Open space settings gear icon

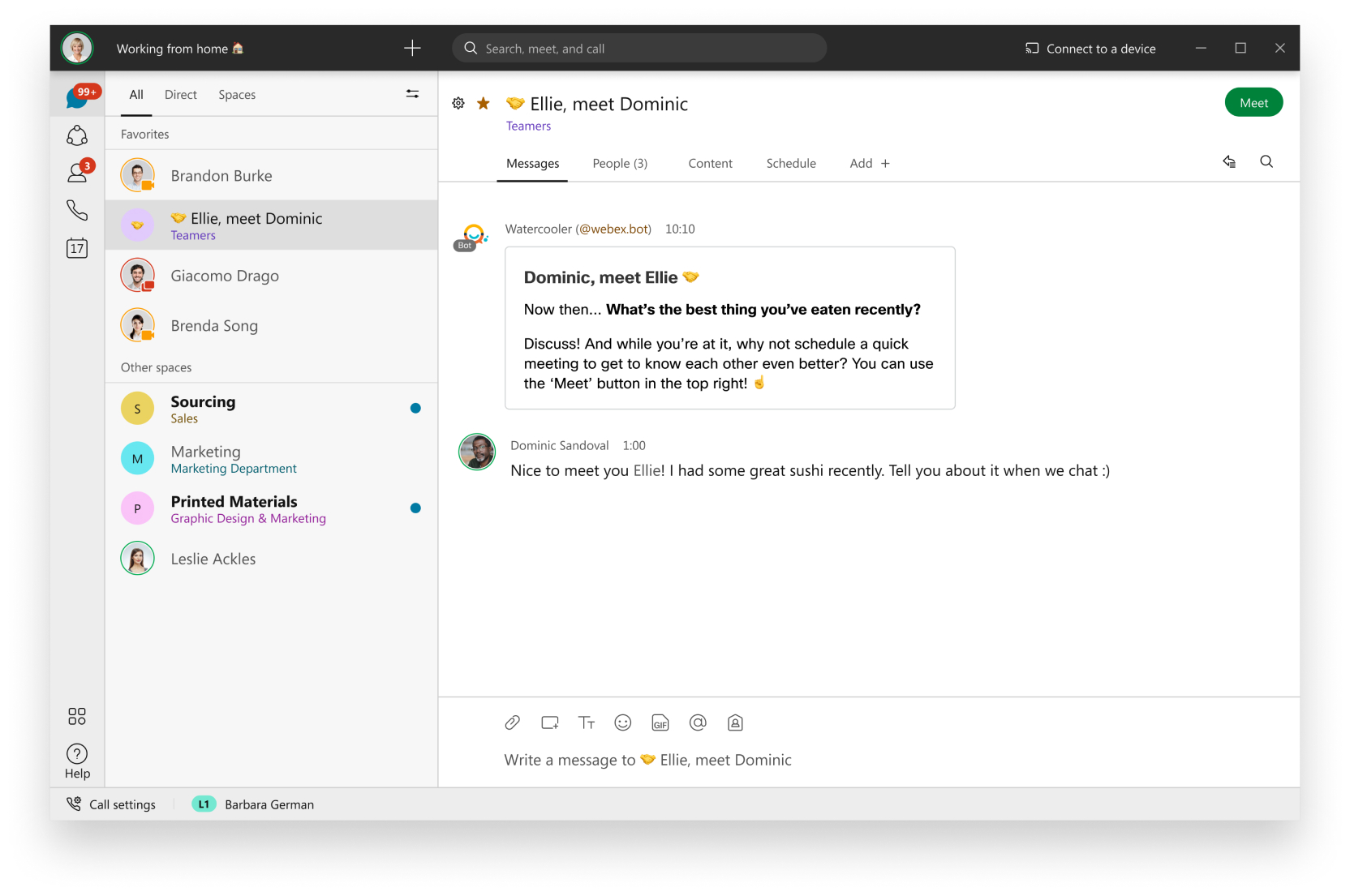point(458,103)
